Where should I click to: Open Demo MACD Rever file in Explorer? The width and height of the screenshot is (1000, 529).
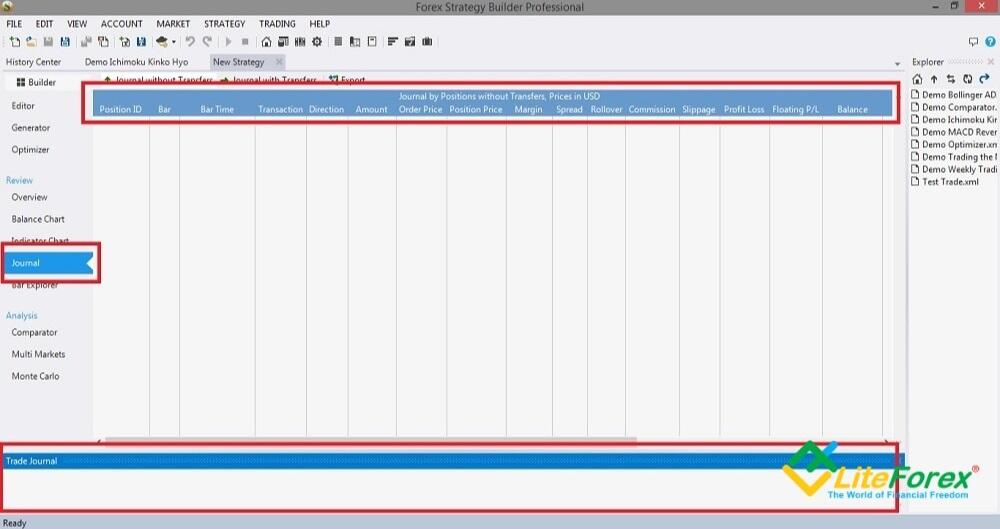954,132
